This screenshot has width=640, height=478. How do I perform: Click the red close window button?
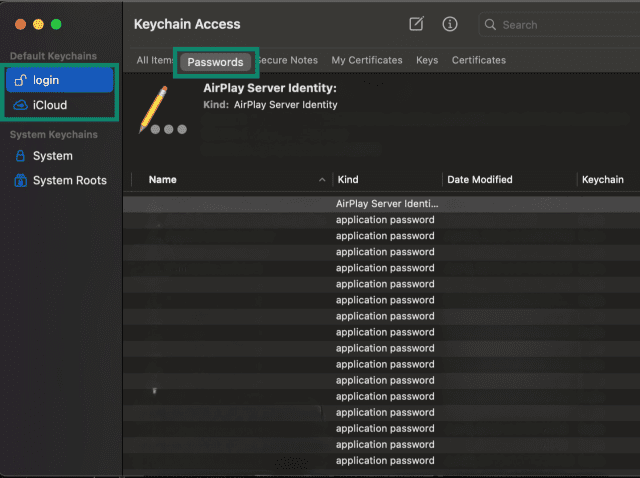20,24
